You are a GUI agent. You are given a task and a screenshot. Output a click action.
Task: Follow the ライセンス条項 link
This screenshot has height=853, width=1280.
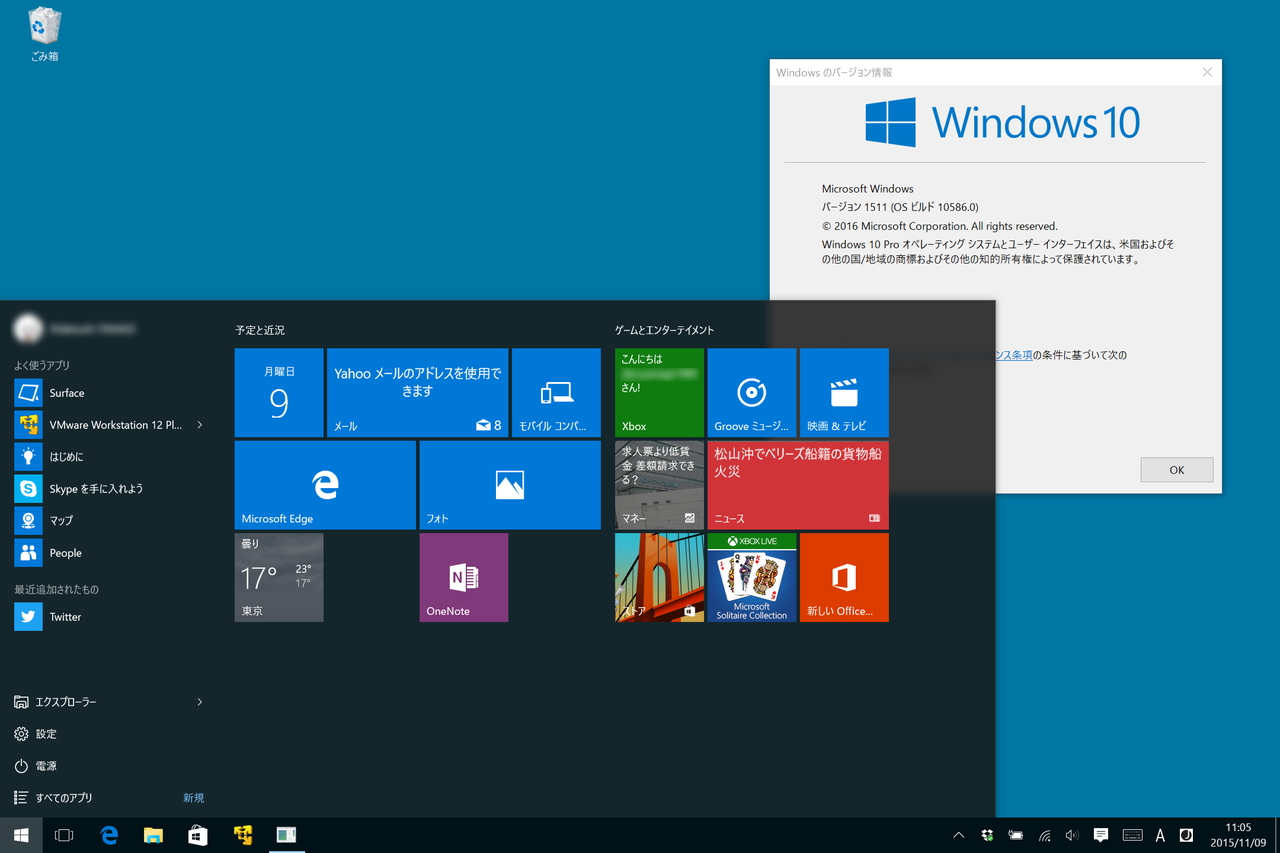click(1014, 354)
